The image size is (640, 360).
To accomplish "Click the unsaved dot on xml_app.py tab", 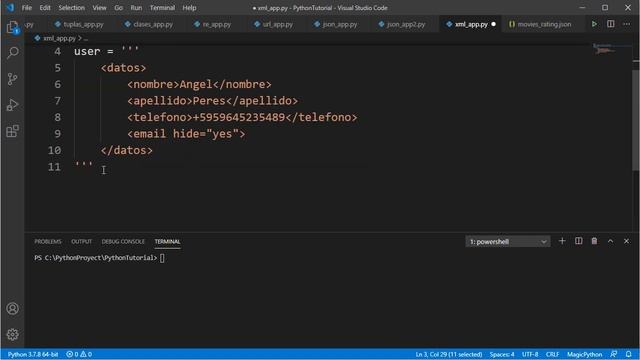I will pyautogui.click(x=493, y=24).
